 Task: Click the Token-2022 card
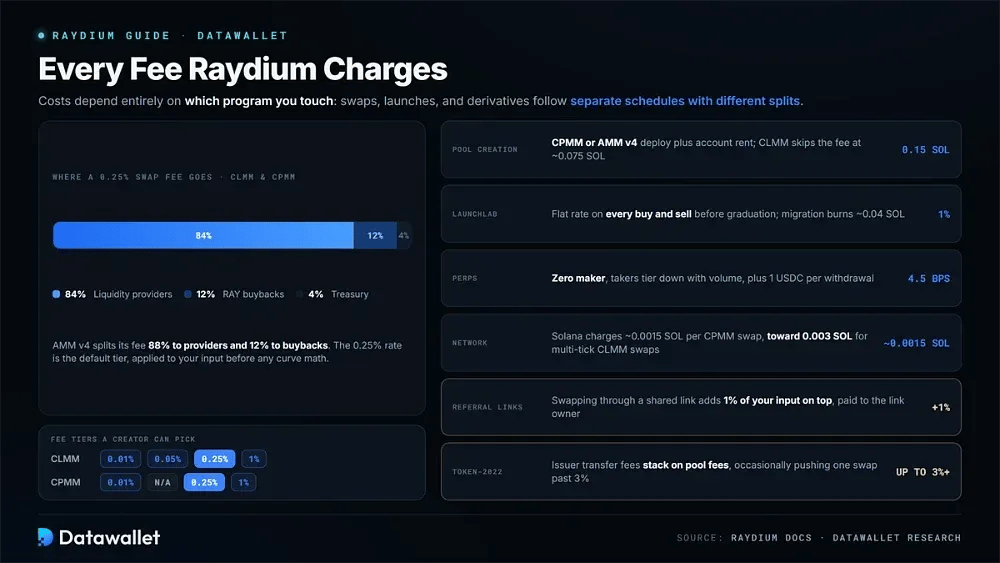point(701,471)
